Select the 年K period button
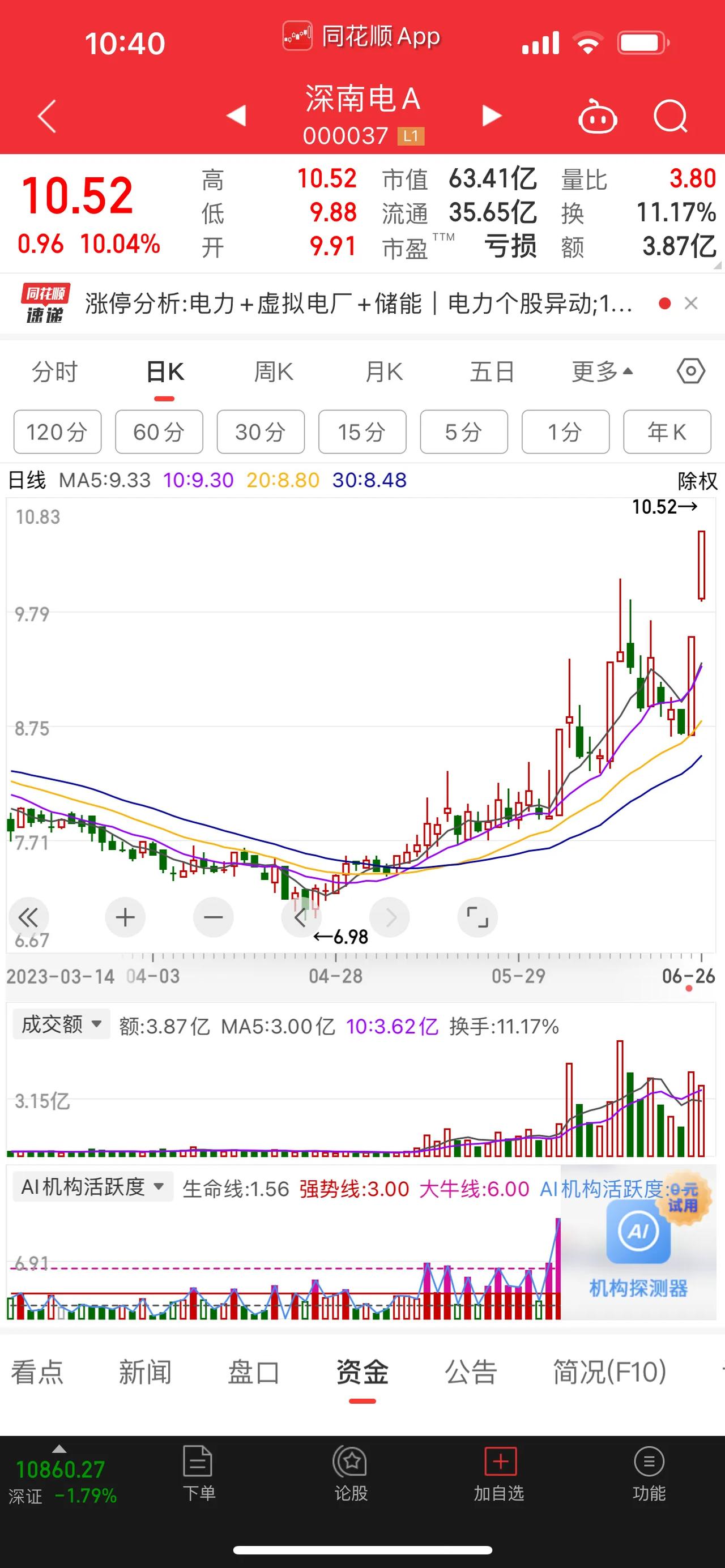This screenshot has height=1568, width=725. [x=667, y=431]
